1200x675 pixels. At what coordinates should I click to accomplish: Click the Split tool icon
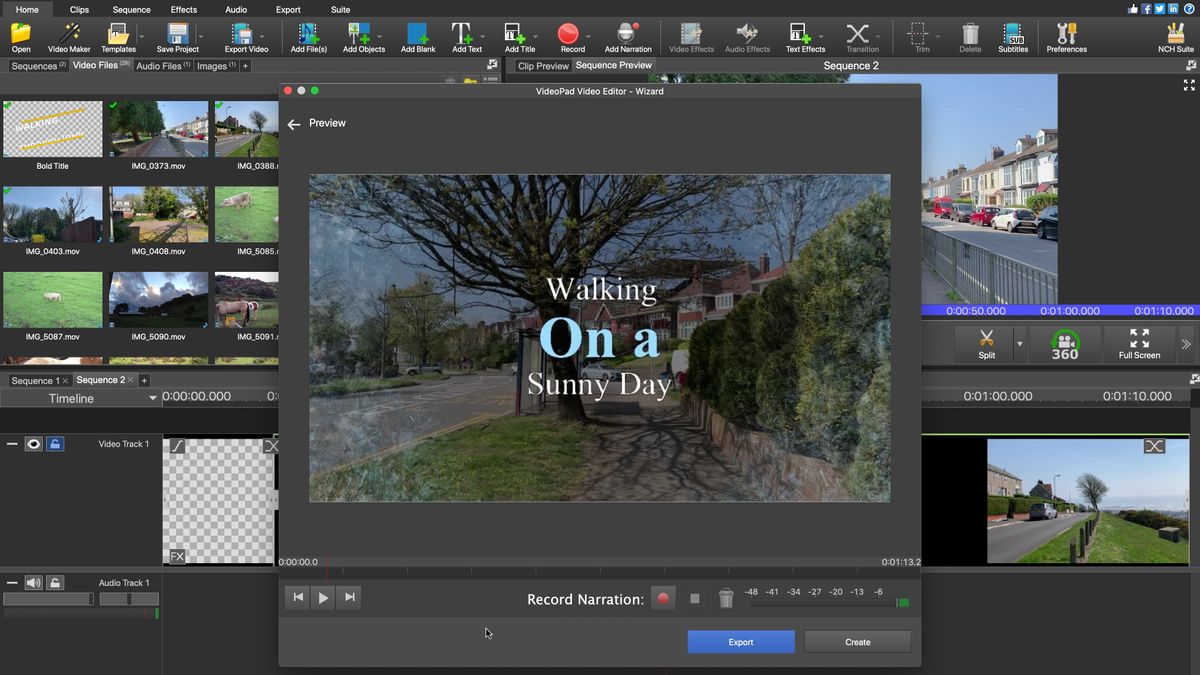986,341
